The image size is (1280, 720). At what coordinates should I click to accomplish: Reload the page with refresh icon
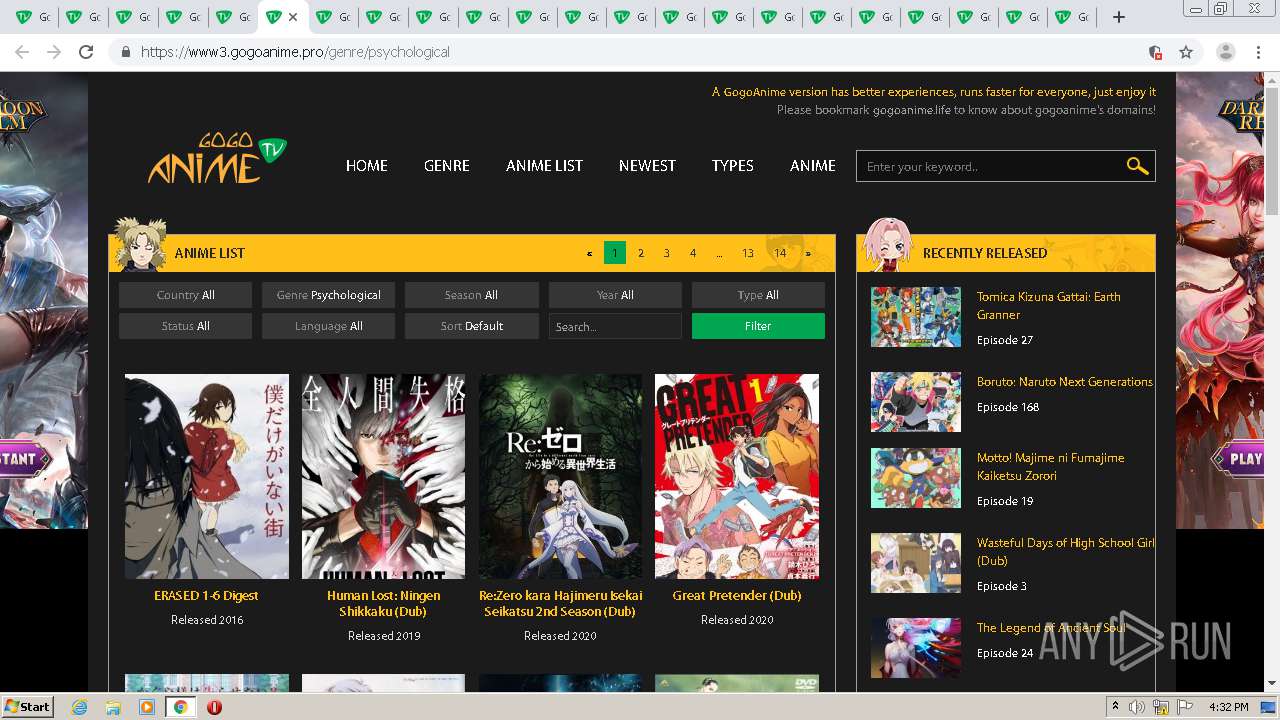(86, 52)
